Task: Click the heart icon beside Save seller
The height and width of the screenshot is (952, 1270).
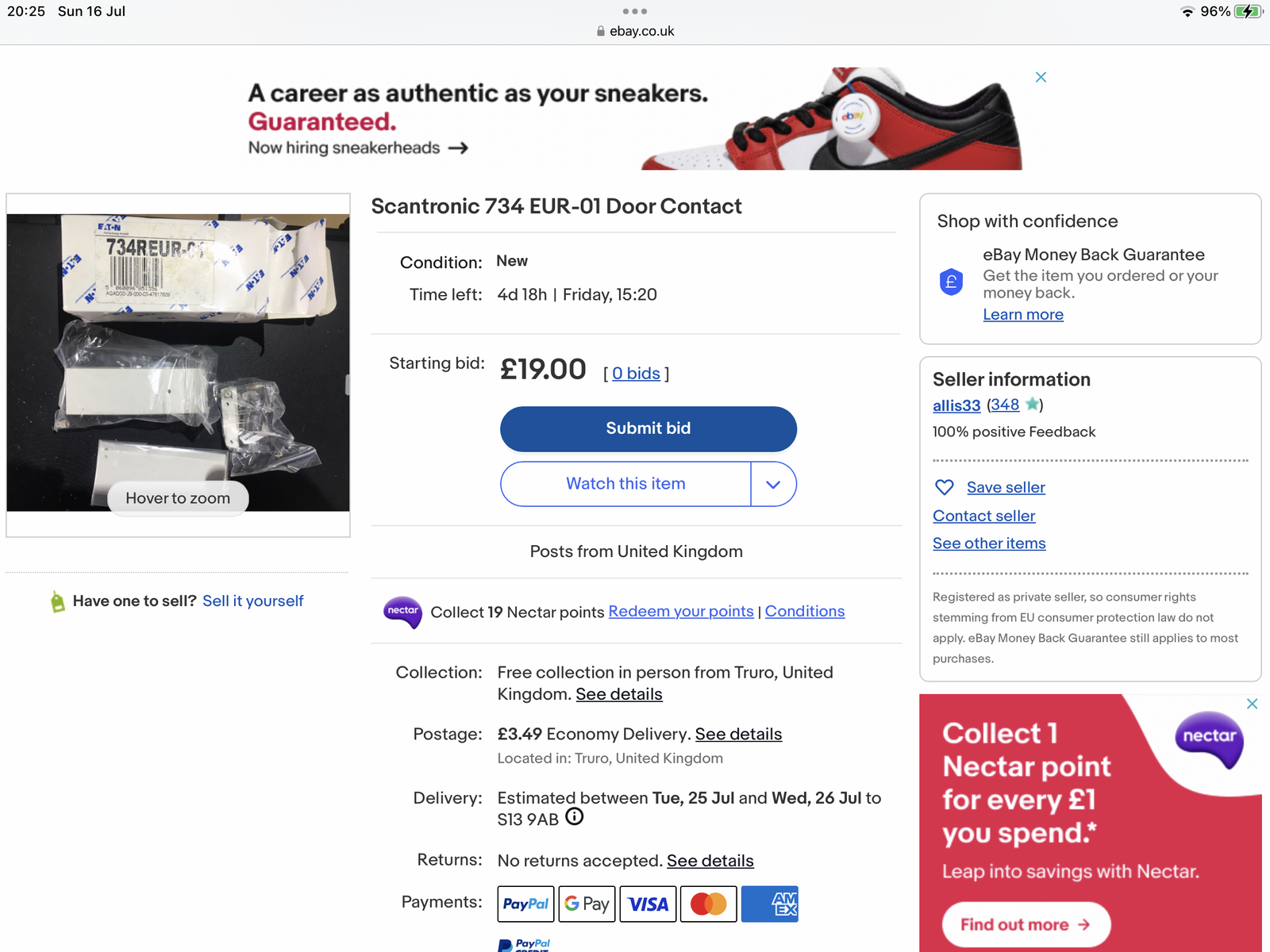Action: click(x=944, y=487)
